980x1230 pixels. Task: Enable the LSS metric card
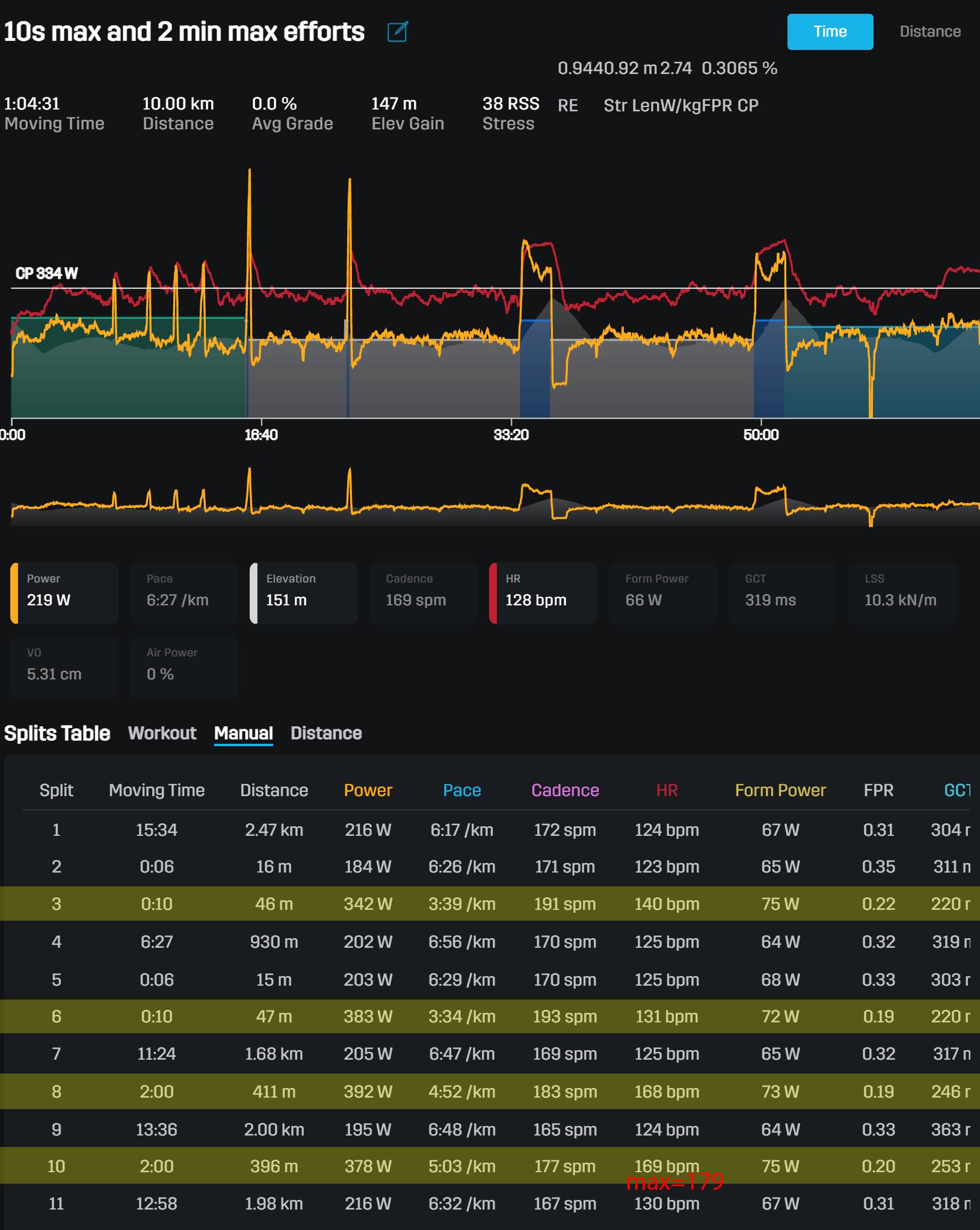902,593
